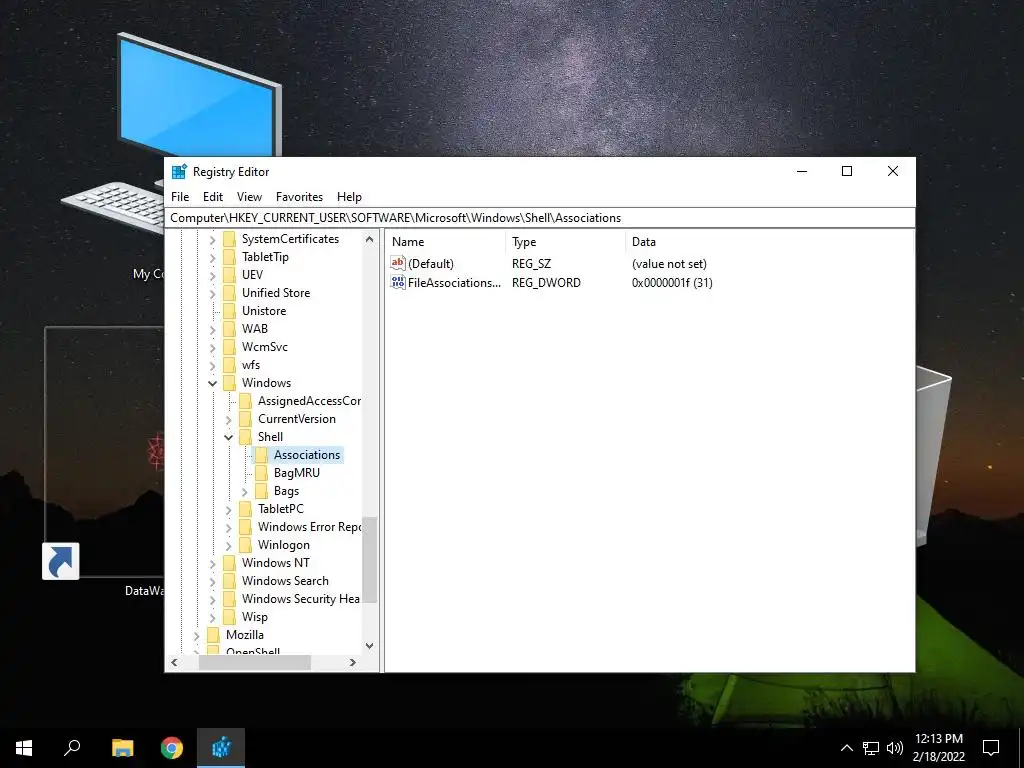1024x768 pixels.
Task: Open the View menu
Action: pos(249,197)
